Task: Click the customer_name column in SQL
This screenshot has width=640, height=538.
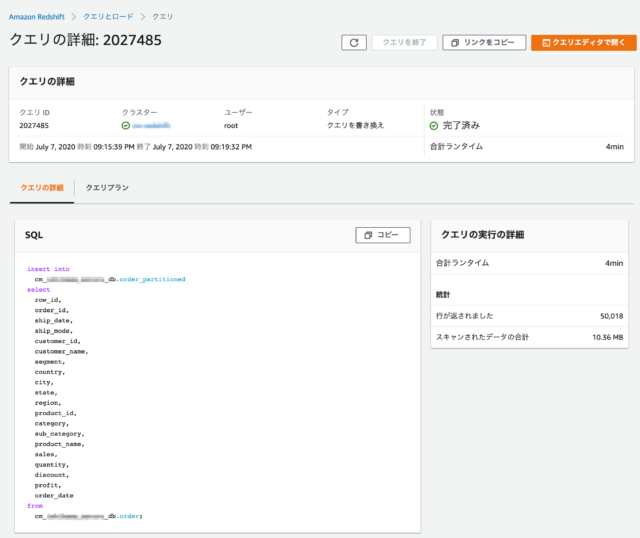Action: pos(61,351)
